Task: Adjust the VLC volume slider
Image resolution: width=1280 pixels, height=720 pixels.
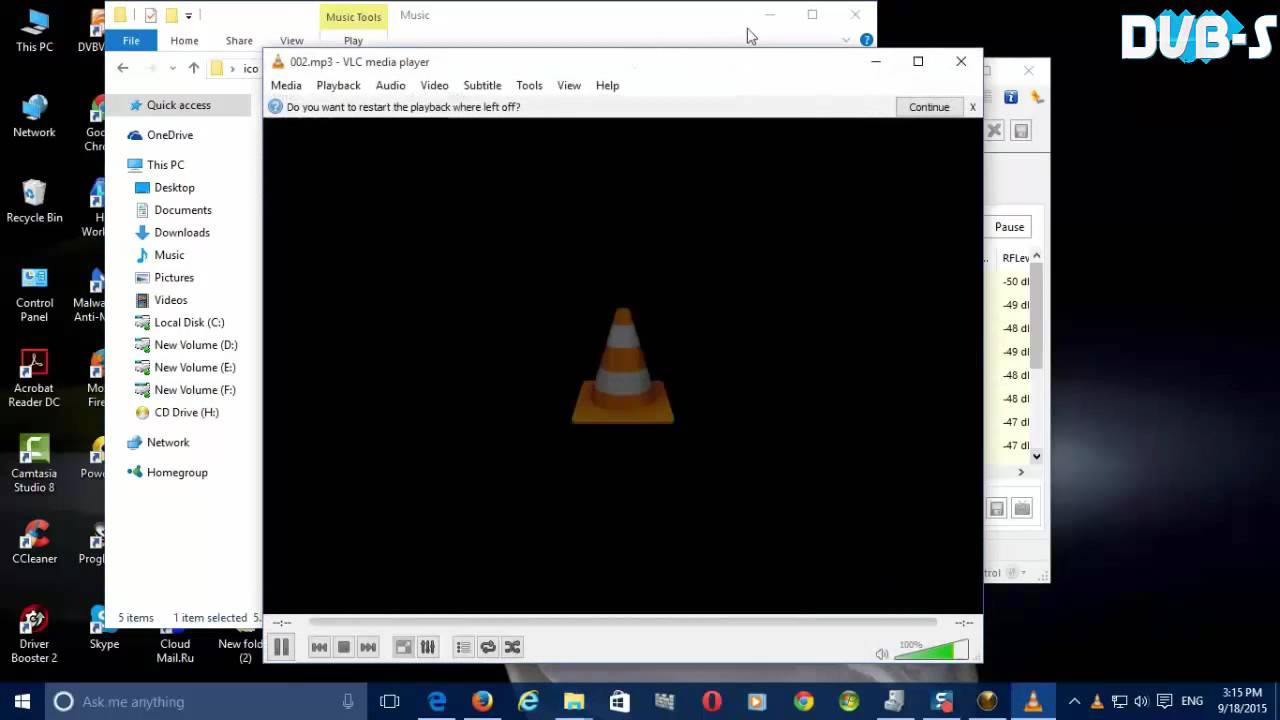Action: [933, 651]
